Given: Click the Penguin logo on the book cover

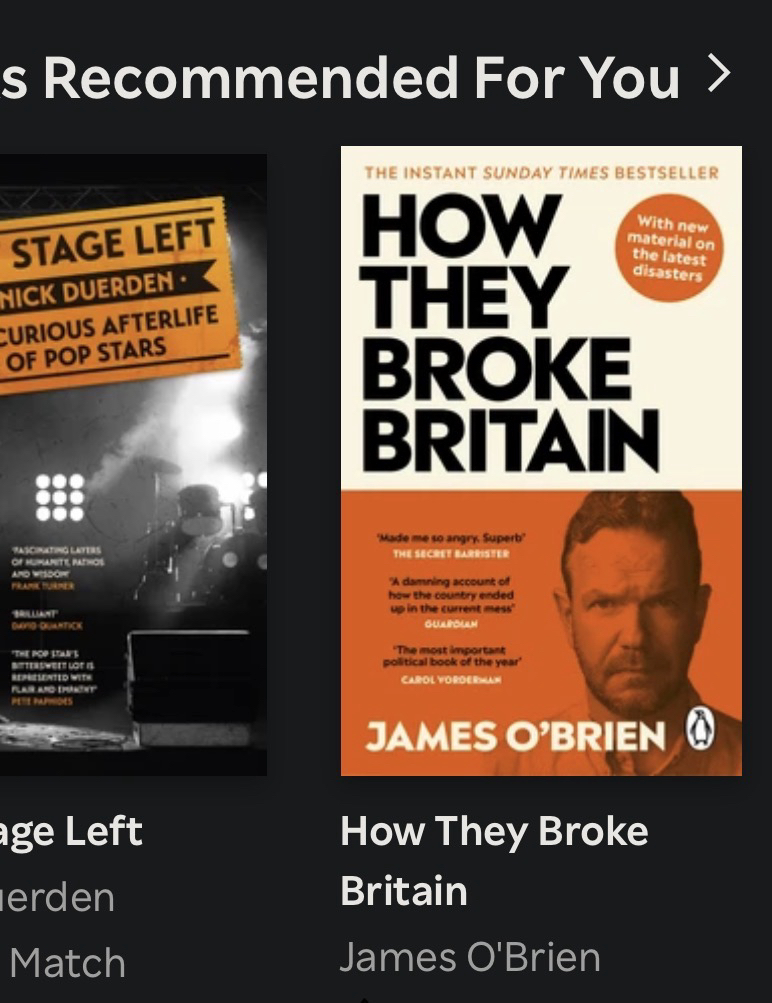Looking at the screenshot, I should click(x=701, y=729).
